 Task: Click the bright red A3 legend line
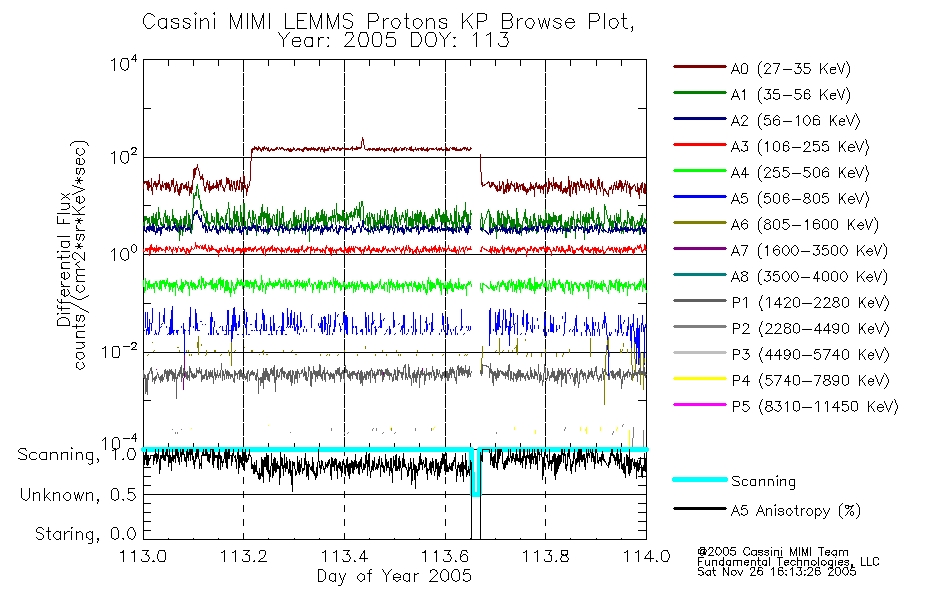[x=699, y=145]
